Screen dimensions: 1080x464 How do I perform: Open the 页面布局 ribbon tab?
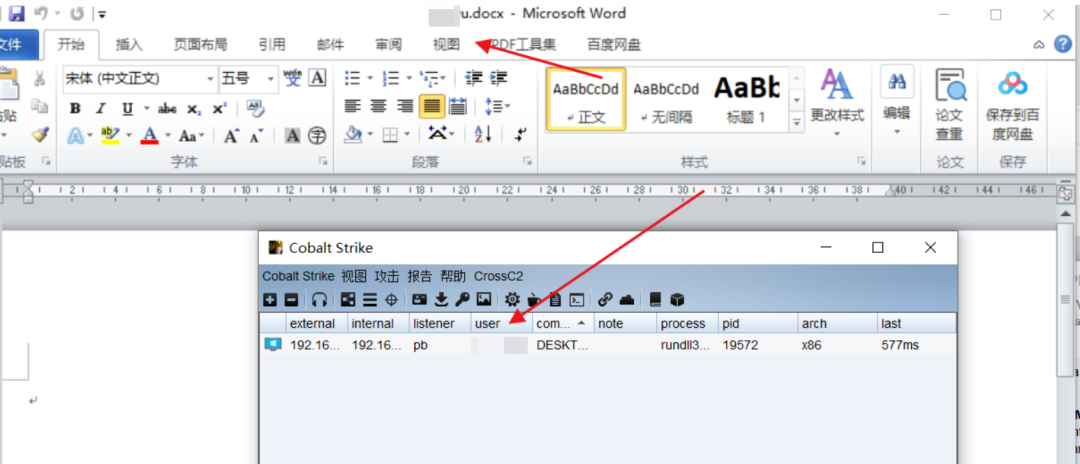[x=200, y=45]
